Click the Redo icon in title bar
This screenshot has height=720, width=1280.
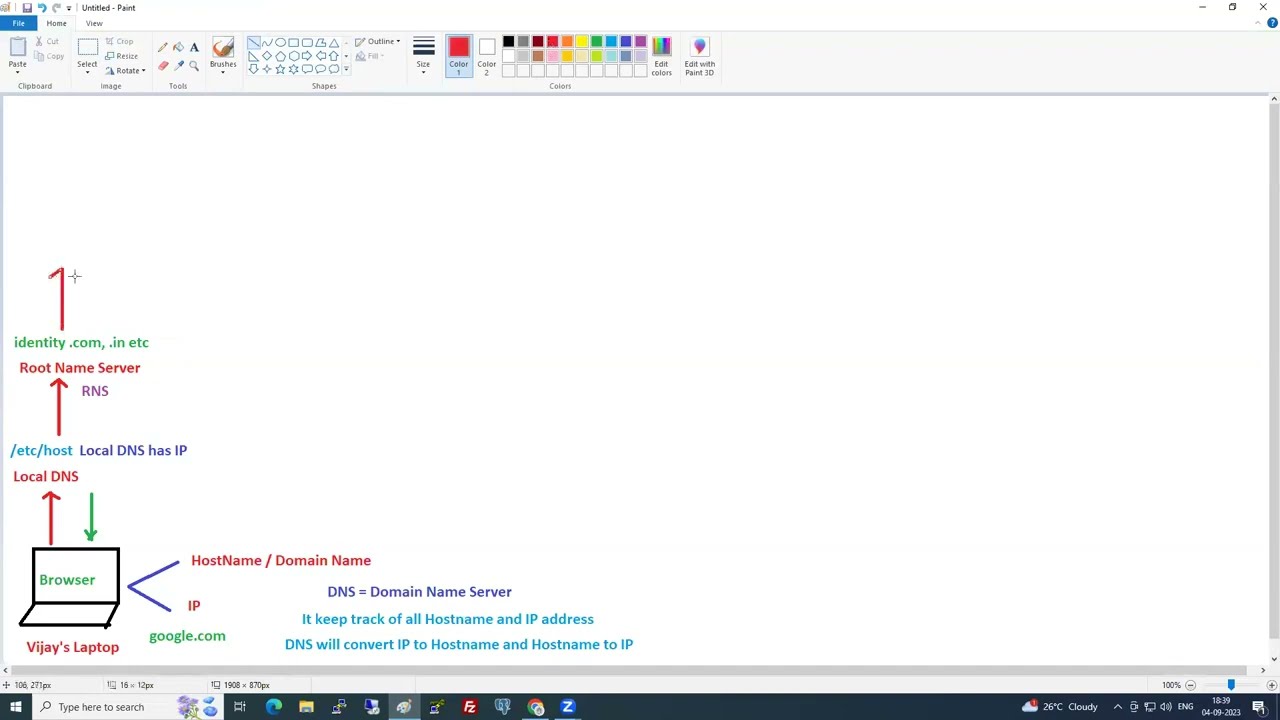(56, 7)
